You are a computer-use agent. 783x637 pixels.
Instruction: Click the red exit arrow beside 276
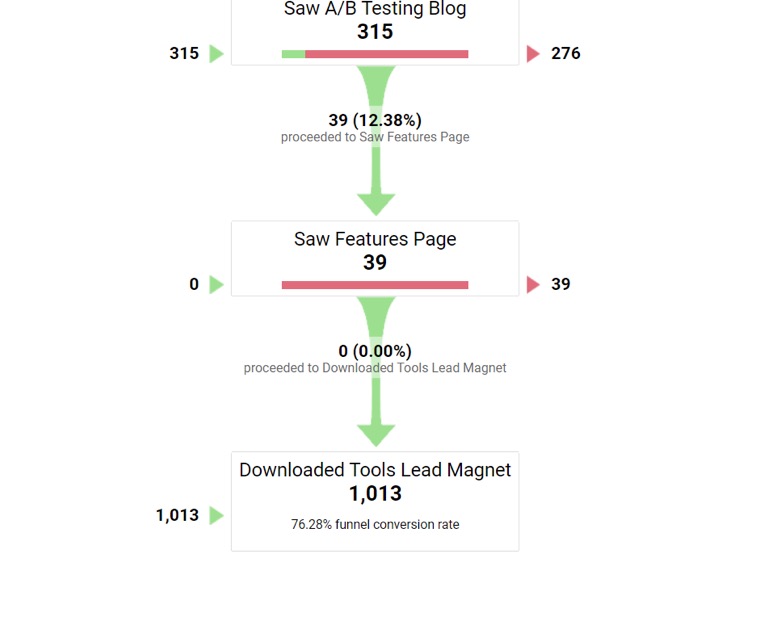coord(533,54)
